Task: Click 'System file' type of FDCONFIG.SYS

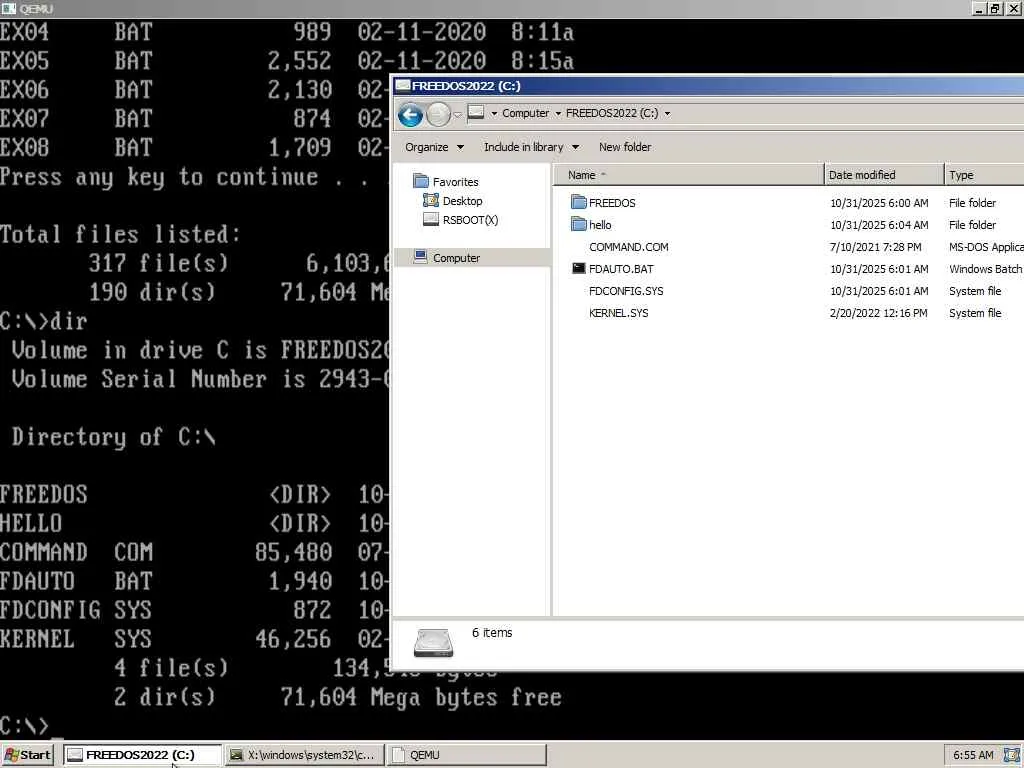Action: (975, 291)
